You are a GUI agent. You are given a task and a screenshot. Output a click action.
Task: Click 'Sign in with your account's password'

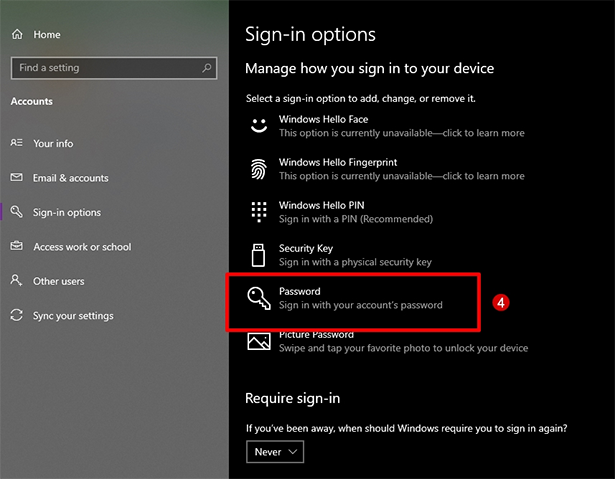coord(361,305)
